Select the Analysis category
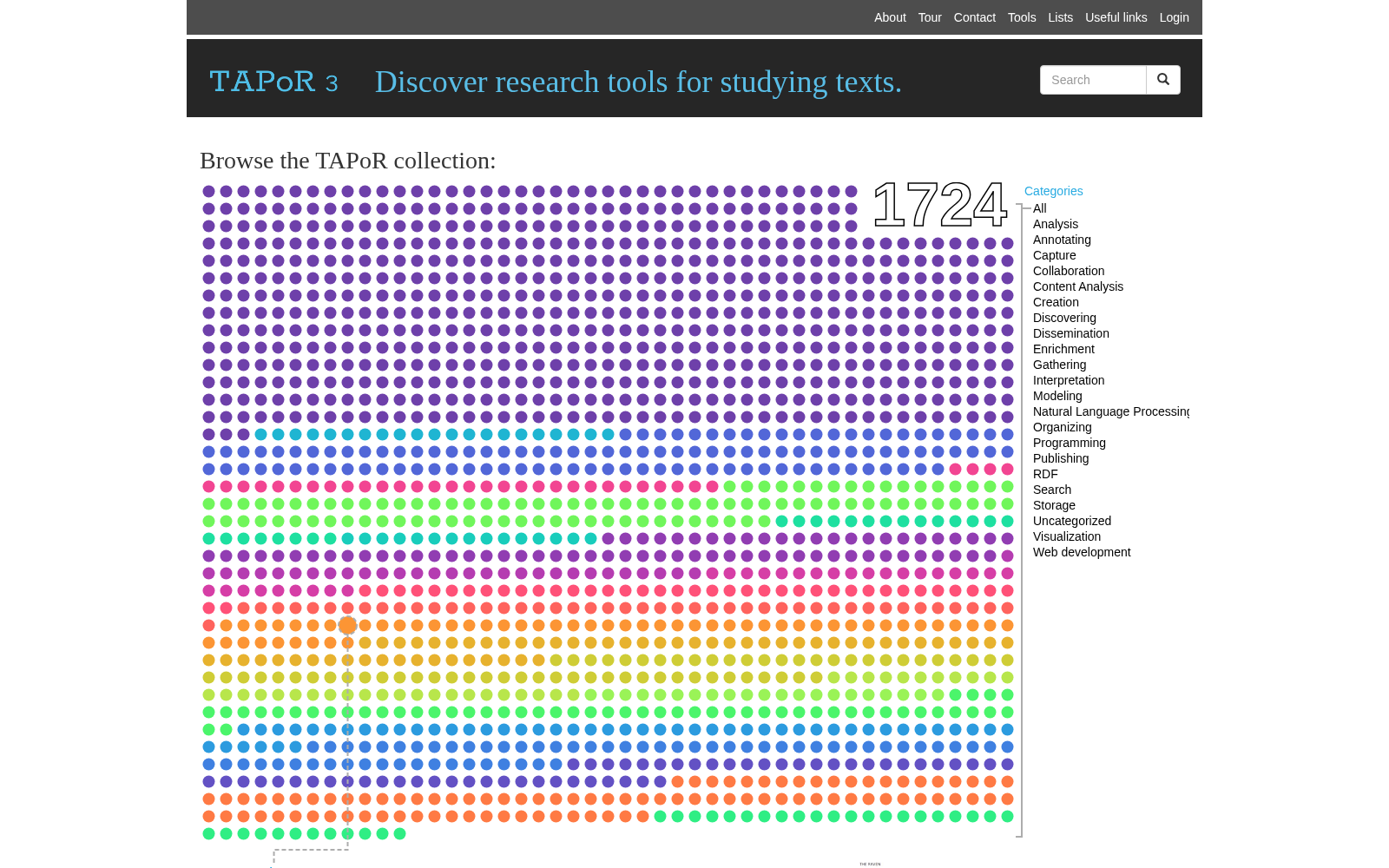Image resolution: width=1389 pixels, height=868 pixels. pyautogui.click(x=1056, y=224)
